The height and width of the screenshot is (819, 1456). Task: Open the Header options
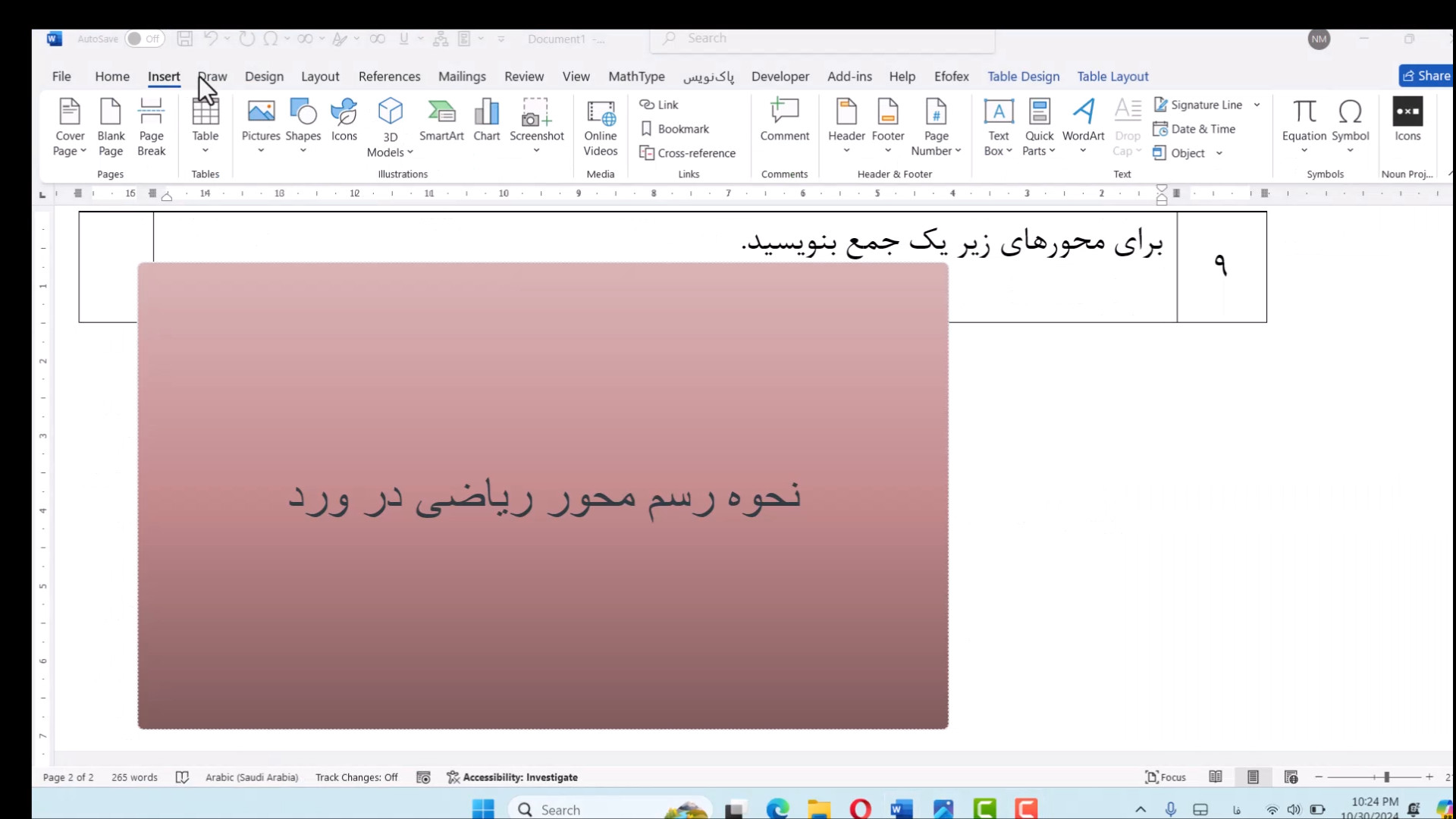click(846, 126)
